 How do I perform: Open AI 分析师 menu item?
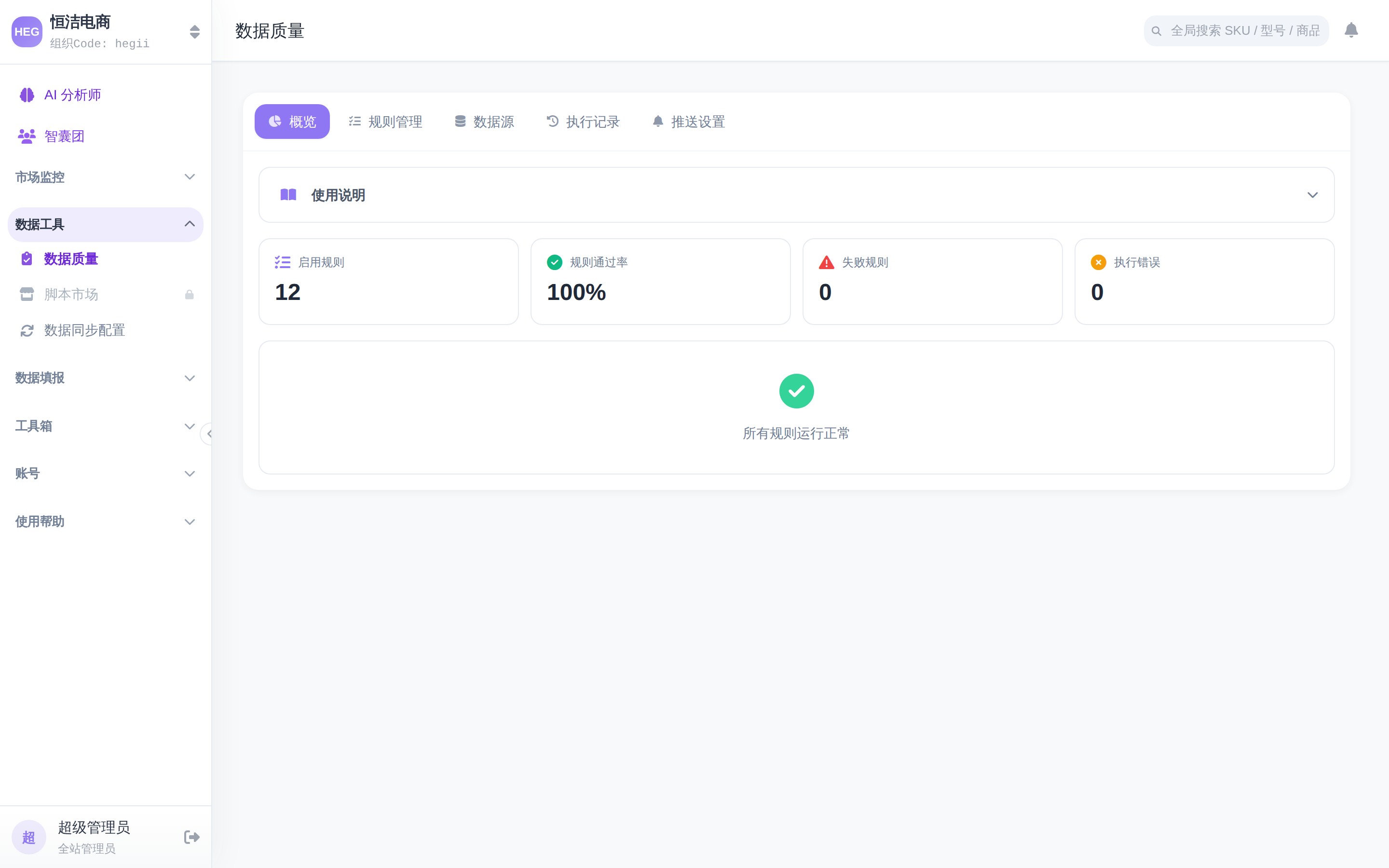pos(106,95)
